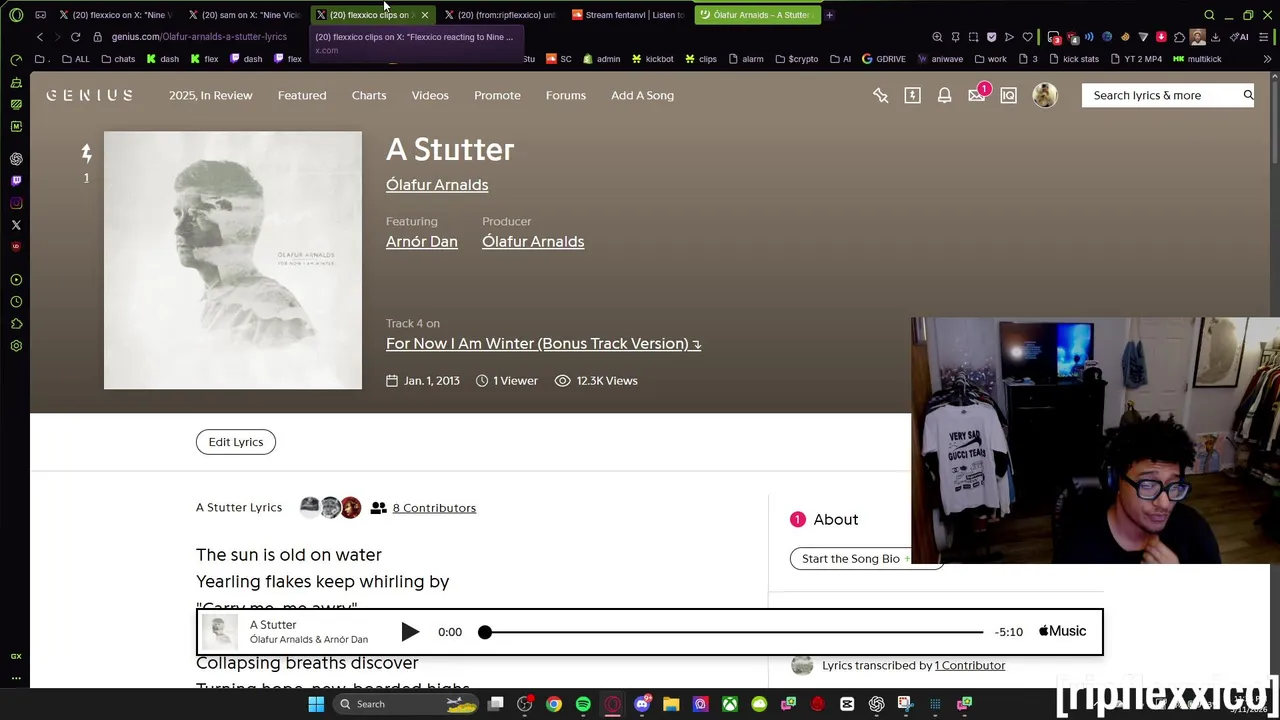This screenshot has height=720, width=1280.
Task: Open Discord from the taskbar
Action: (x=642, y=704)
